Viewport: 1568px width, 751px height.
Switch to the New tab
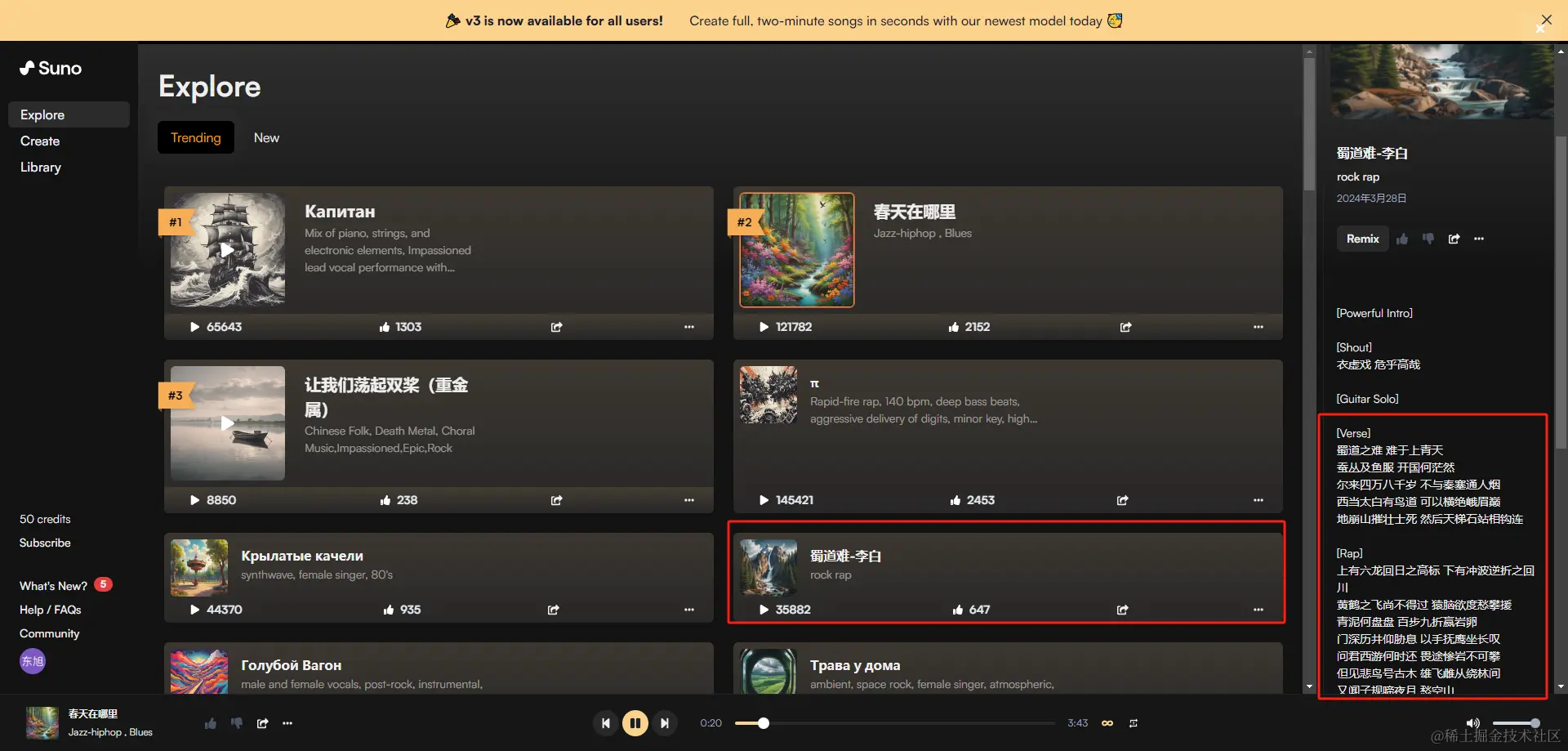266,137
